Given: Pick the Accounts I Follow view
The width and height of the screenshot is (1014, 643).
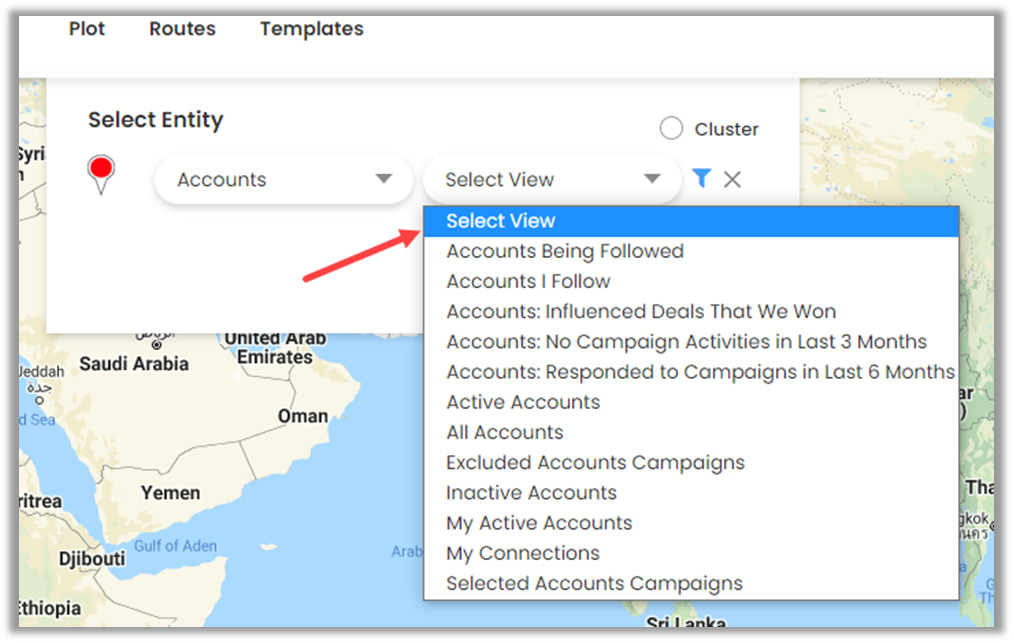Looking at the screenshot, I should tap(528, 281).
